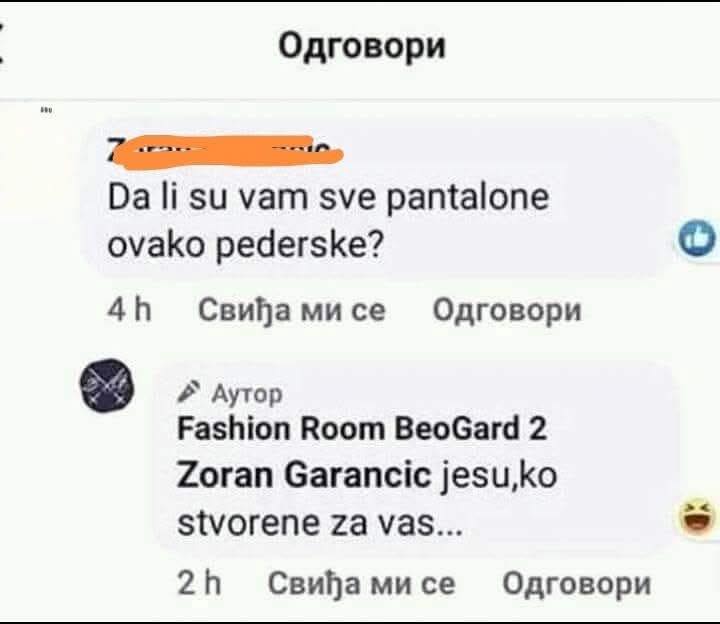Tap the 'Da li su vam' comment bubble
Screen dimensions: 720x624
(379, 197)
